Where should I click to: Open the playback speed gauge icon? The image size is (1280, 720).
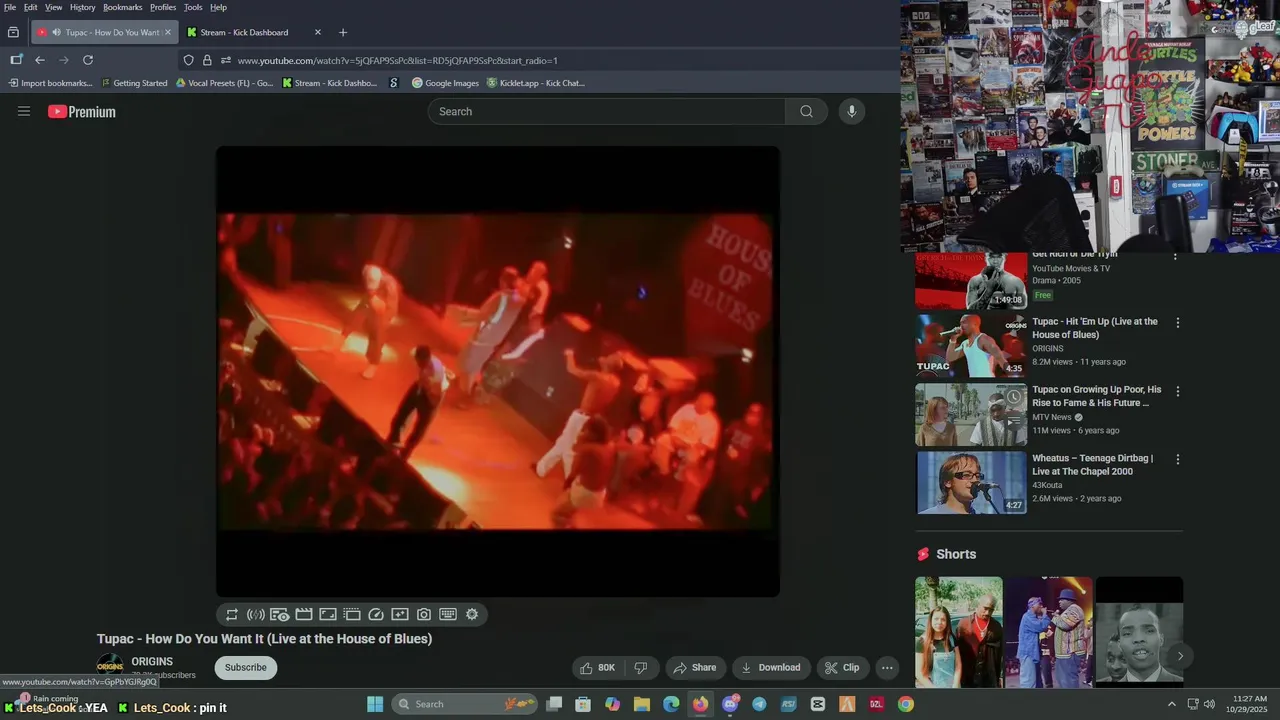(376, 615)
